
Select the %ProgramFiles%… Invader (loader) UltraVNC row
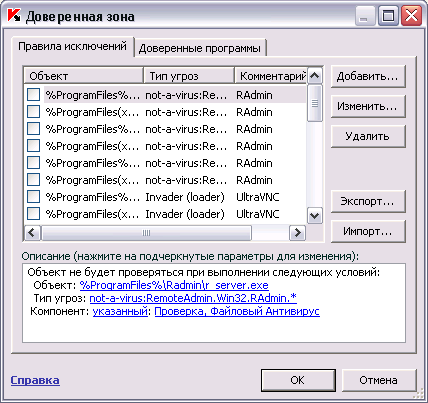pos(165,197)
